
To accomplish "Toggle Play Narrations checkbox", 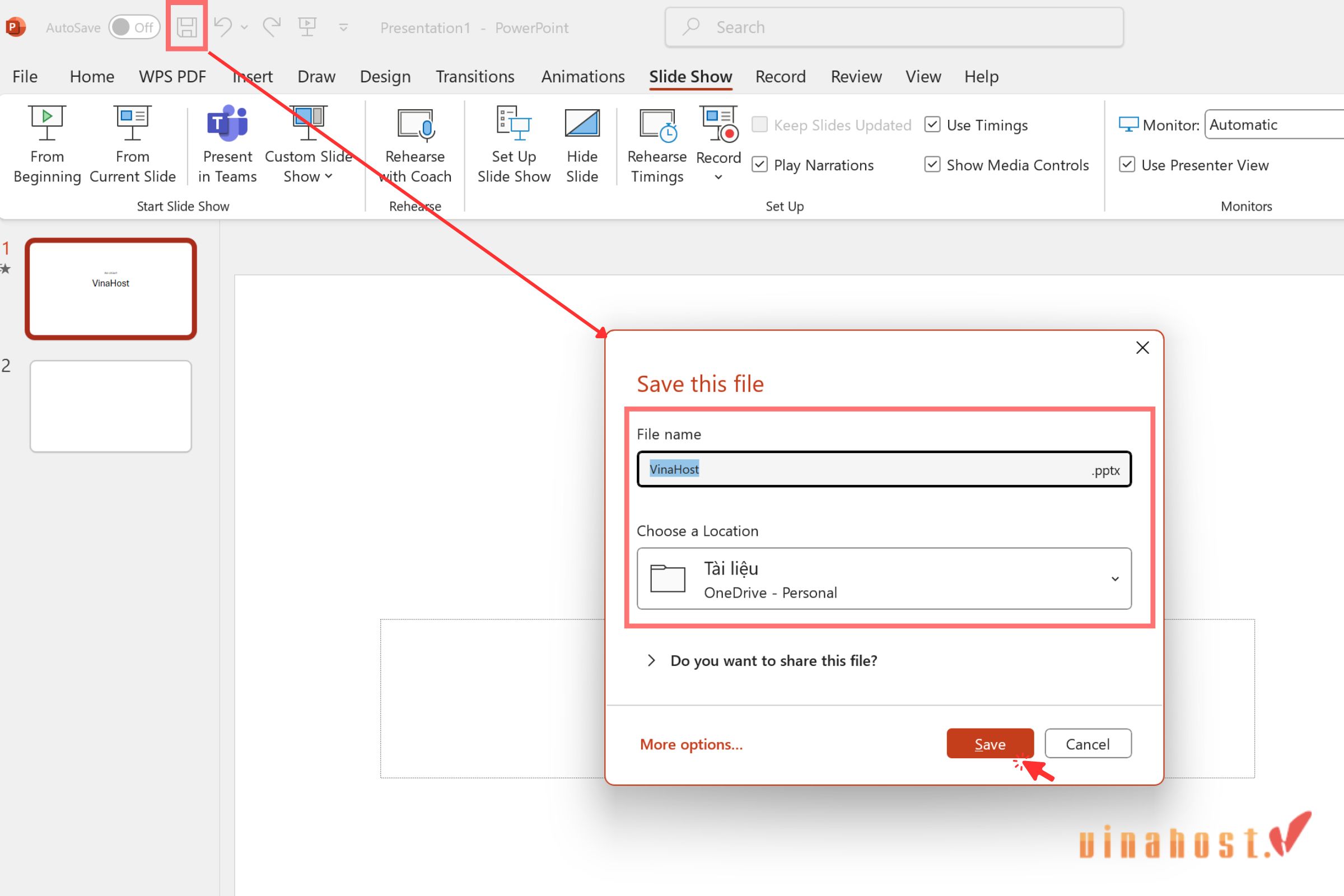I will click(x=759, y=165).
